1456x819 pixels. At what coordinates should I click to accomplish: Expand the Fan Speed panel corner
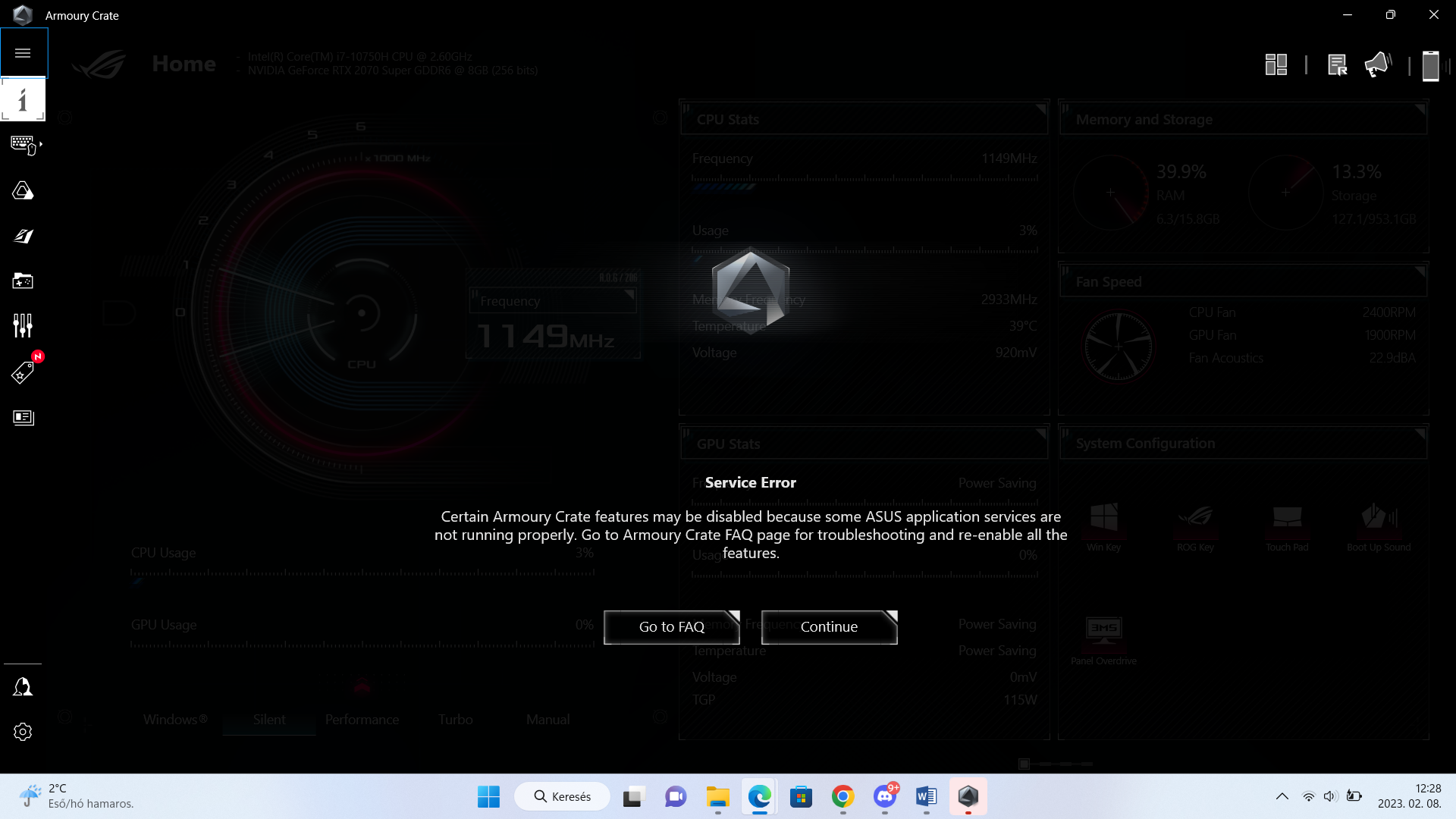1420,271
